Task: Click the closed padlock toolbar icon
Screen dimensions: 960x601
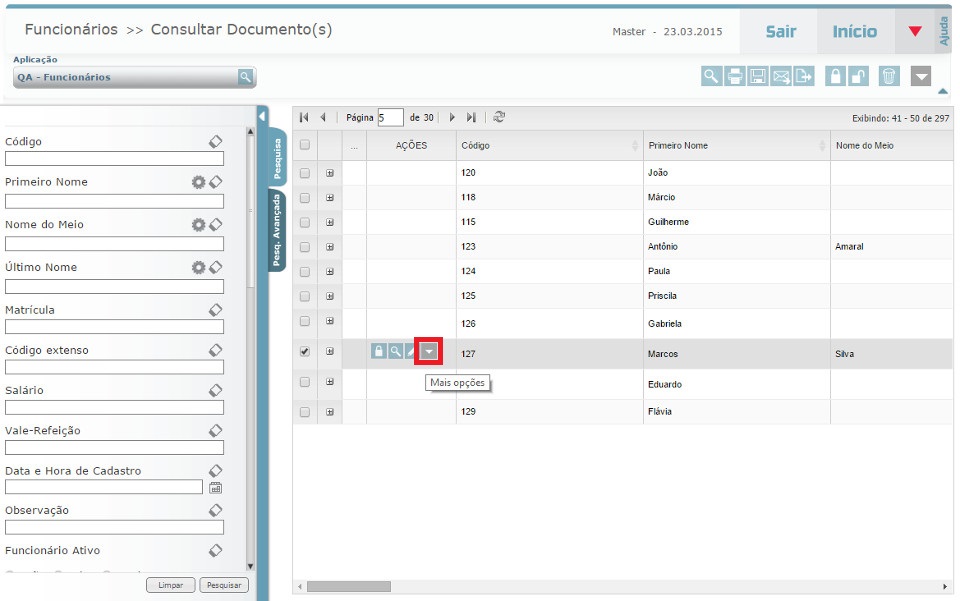Action: (835, 76)
